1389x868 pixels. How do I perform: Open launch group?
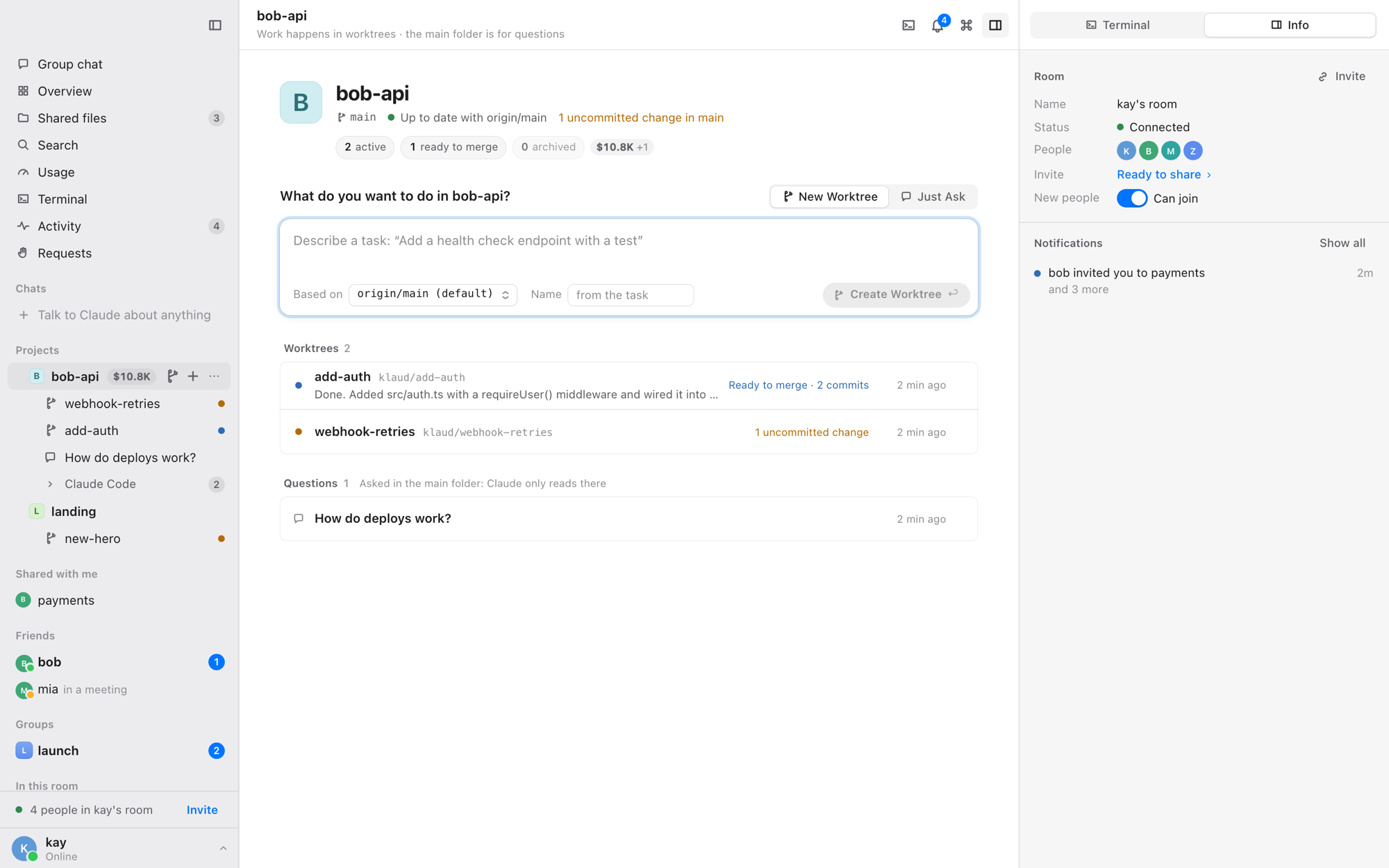pyautogui.click(x=119, y=751)
